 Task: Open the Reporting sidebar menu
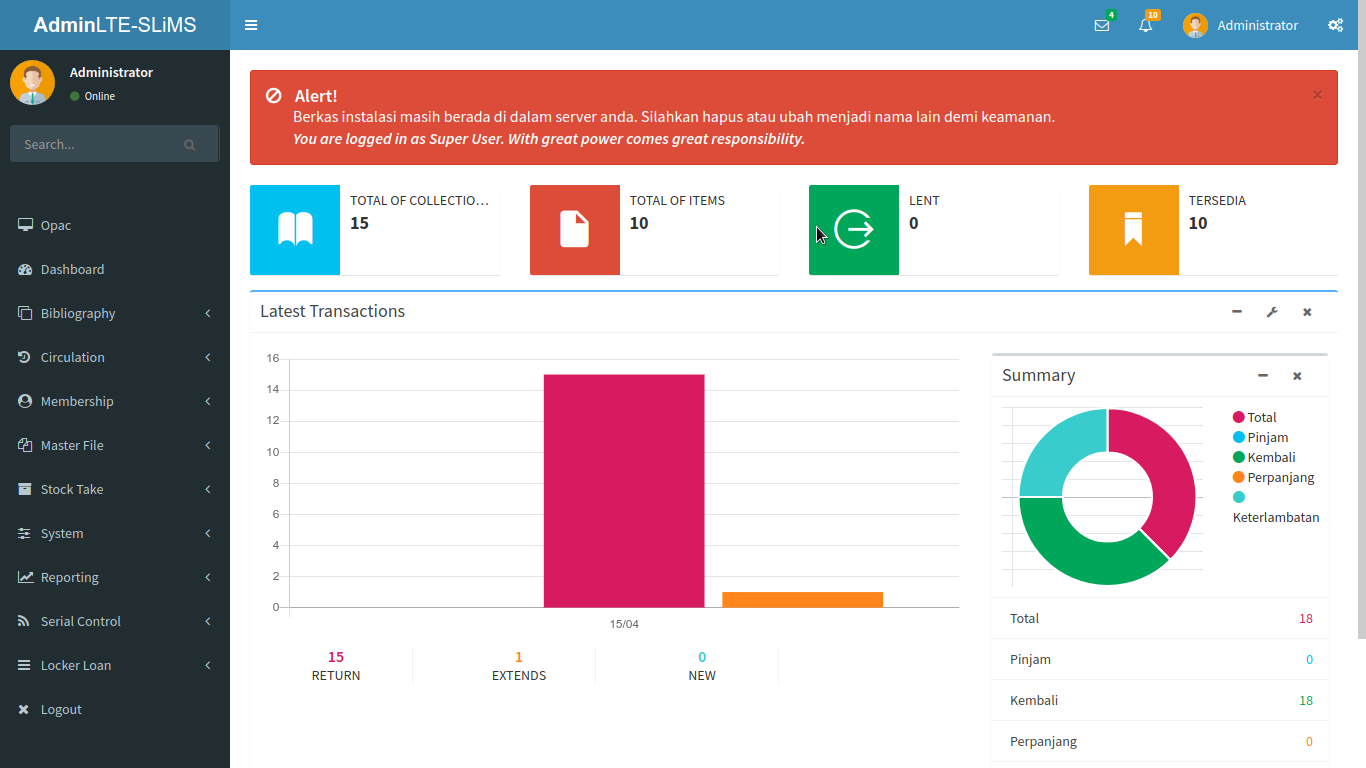[115, 577]
